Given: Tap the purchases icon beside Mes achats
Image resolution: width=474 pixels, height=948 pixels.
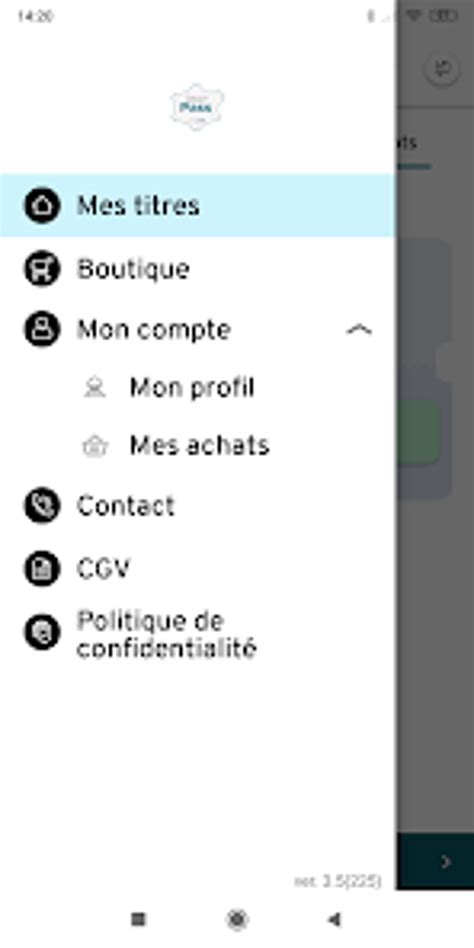Looking at the screenshot, I should tap(95, 446).
